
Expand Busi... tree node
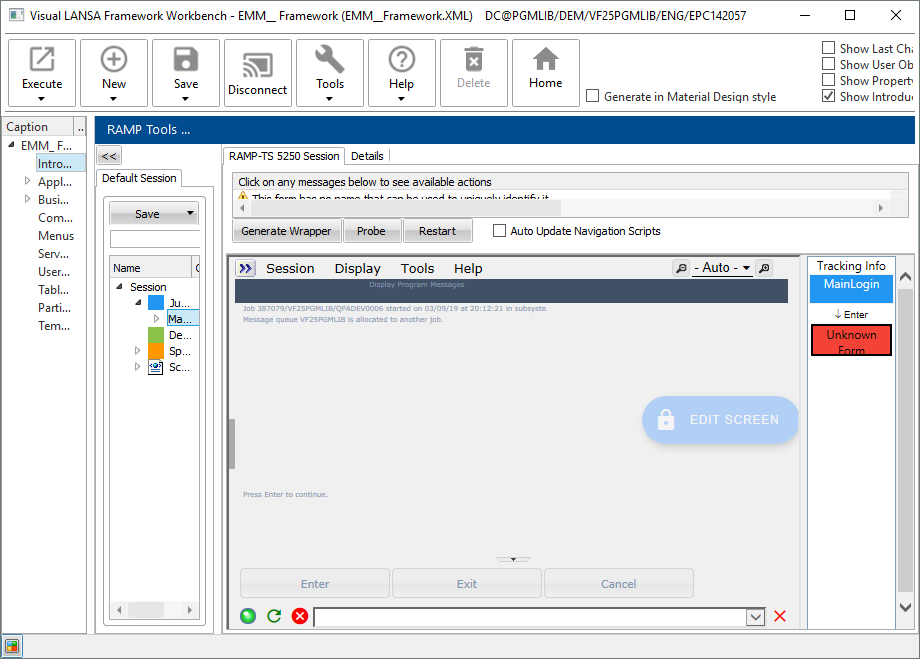tap(27, 199)
